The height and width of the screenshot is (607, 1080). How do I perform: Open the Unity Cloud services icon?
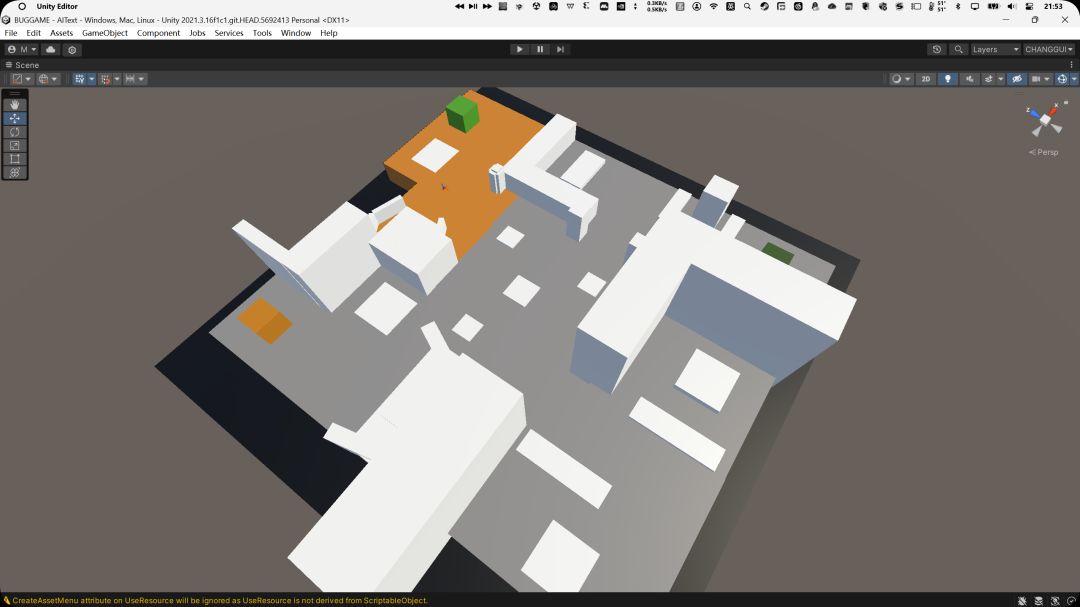pos(50,50)
